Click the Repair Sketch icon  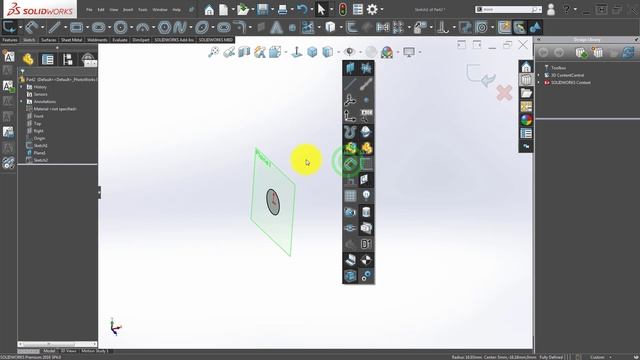465,27
